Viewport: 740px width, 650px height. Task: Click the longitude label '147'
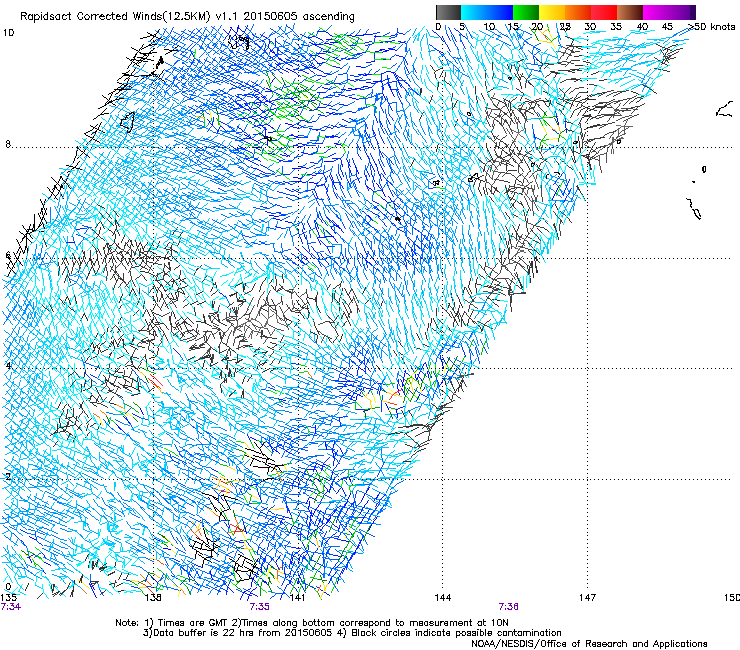pyautogui.click(x=587, y=598)
